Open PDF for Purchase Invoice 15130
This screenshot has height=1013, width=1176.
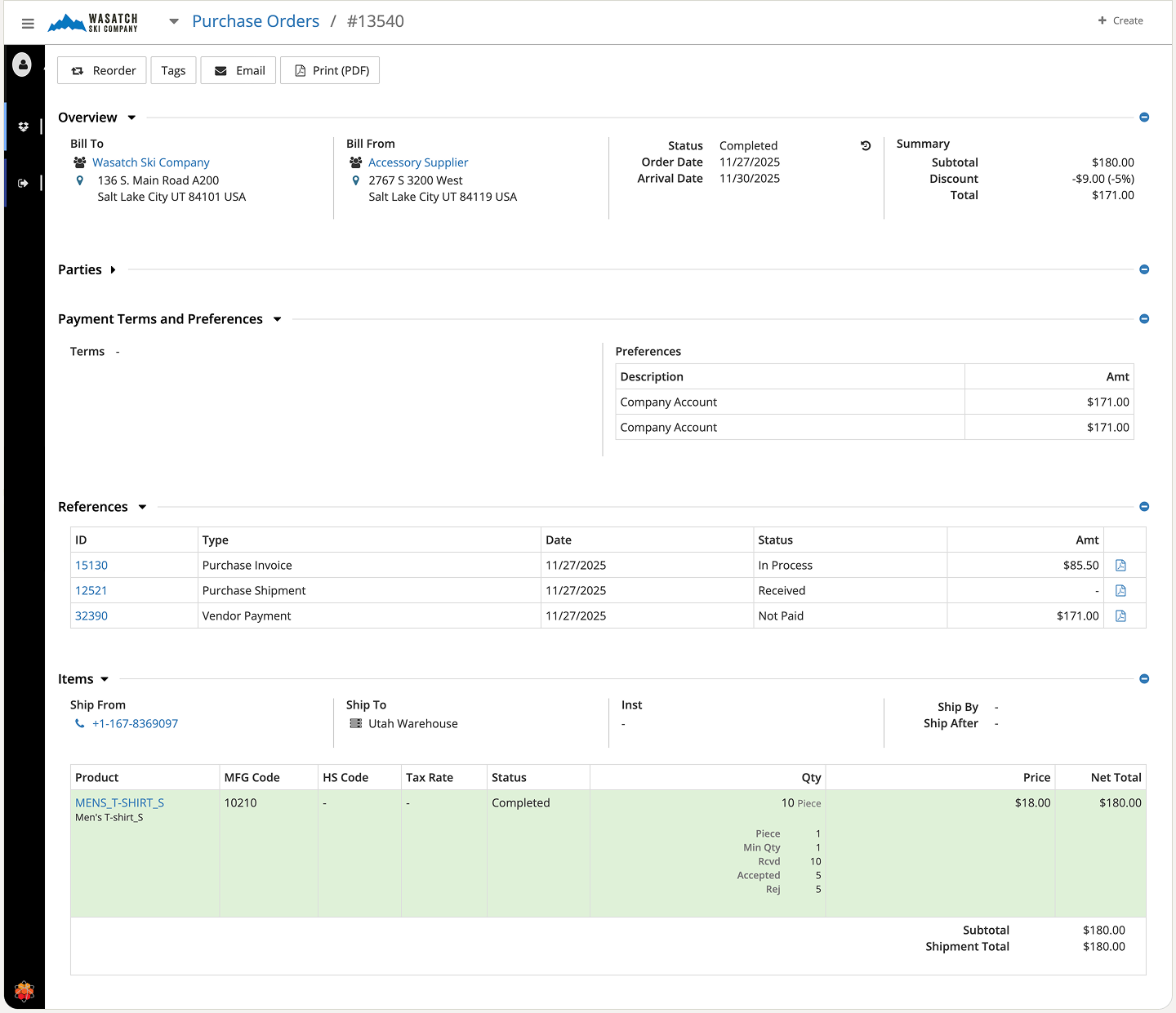click(x=1120, y=566)
